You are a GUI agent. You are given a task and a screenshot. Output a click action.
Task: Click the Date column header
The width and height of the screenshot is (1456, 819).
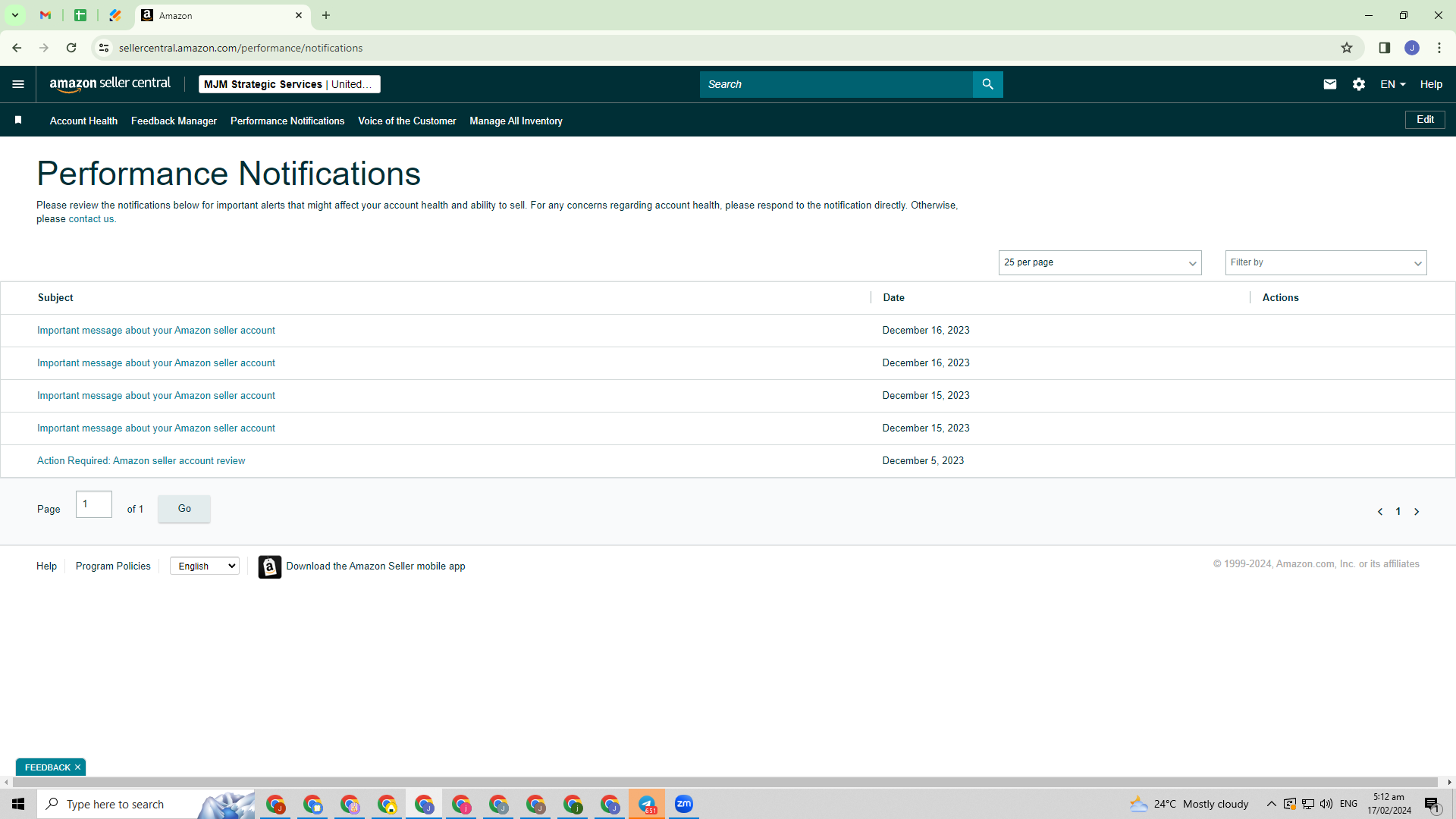[x=893, y=298]
